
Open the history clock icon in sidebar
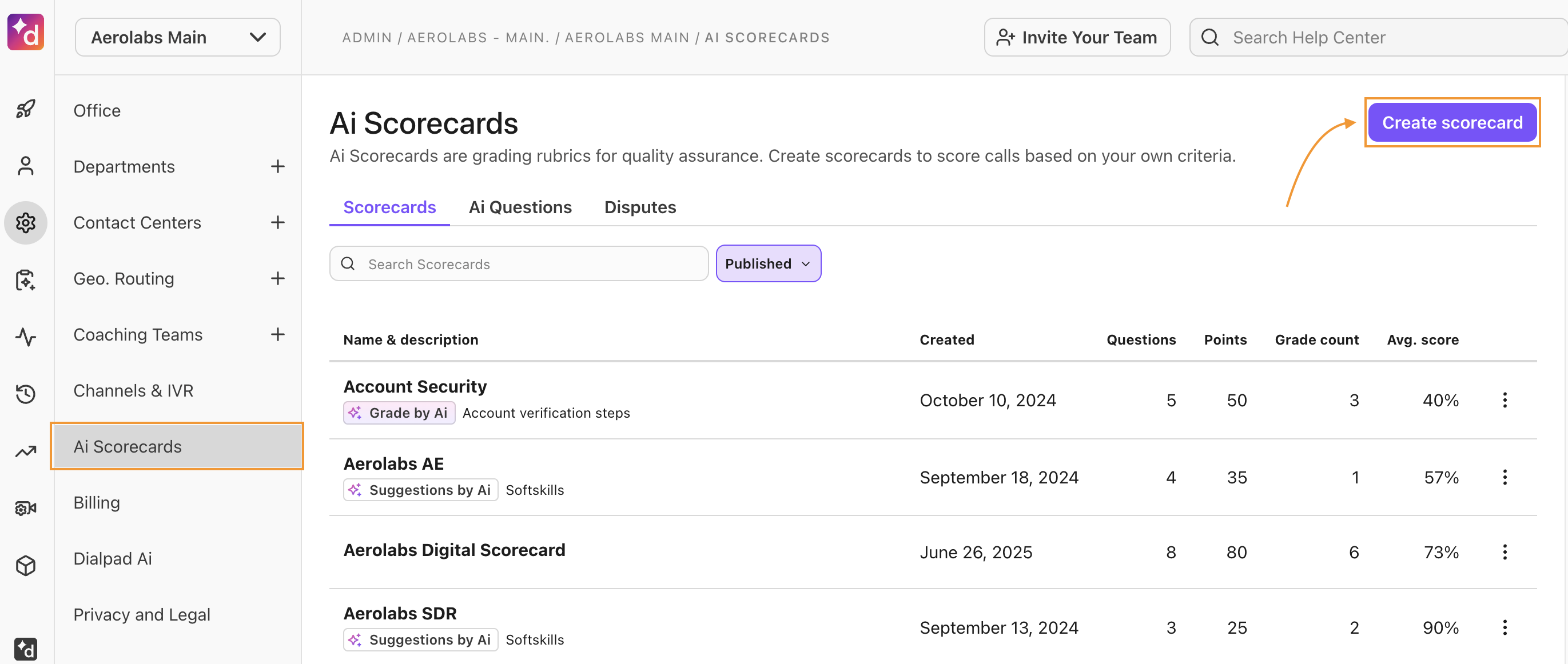click(26, 393)
